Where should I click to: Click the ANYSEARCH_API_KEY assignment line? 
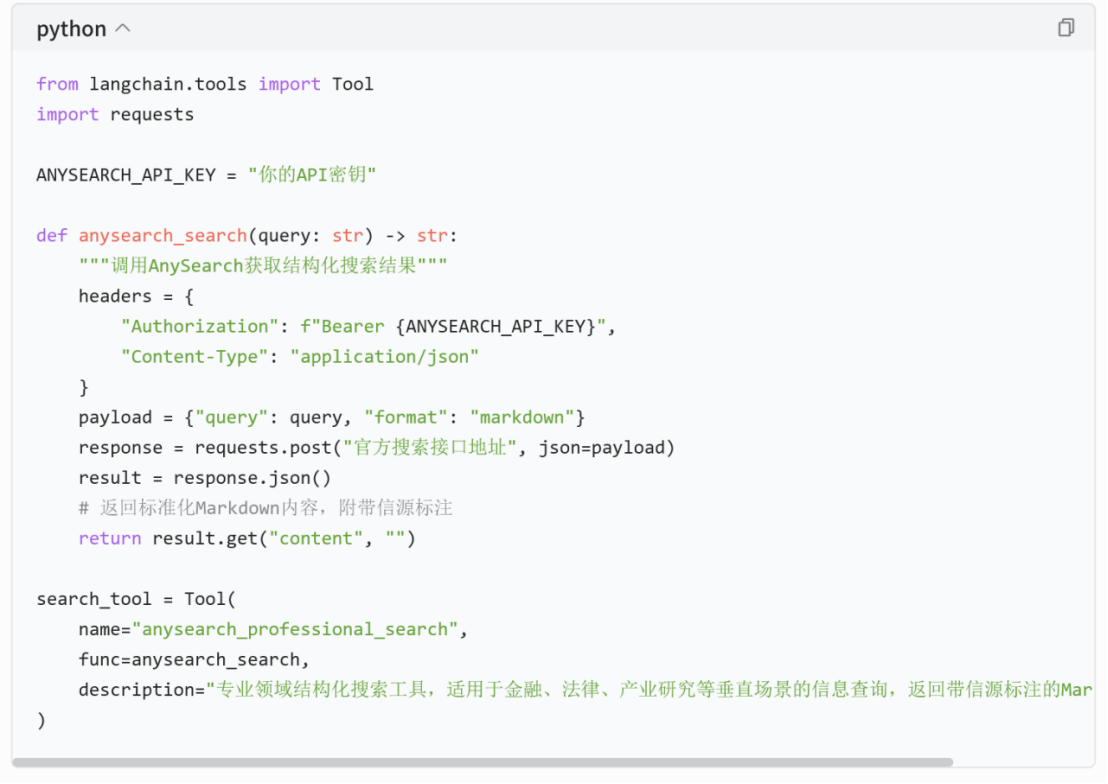(206, 175)
